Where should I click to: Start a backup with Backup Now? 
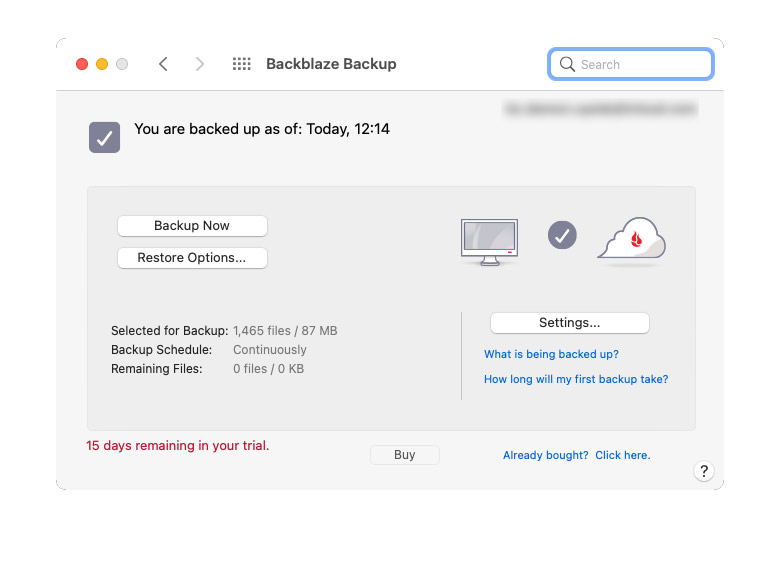192,226
